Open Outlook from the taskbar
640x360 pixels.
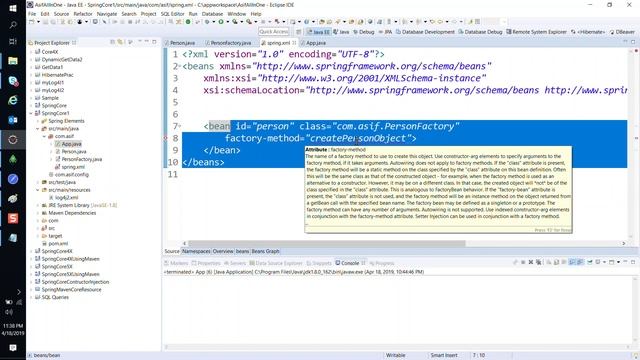coord(13,120)
